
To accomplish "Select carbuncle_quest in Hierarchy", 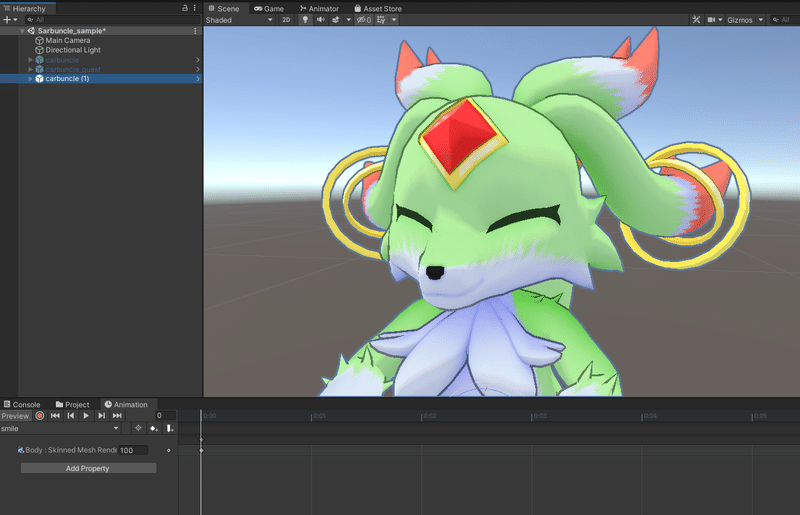I will coord(68,69).
